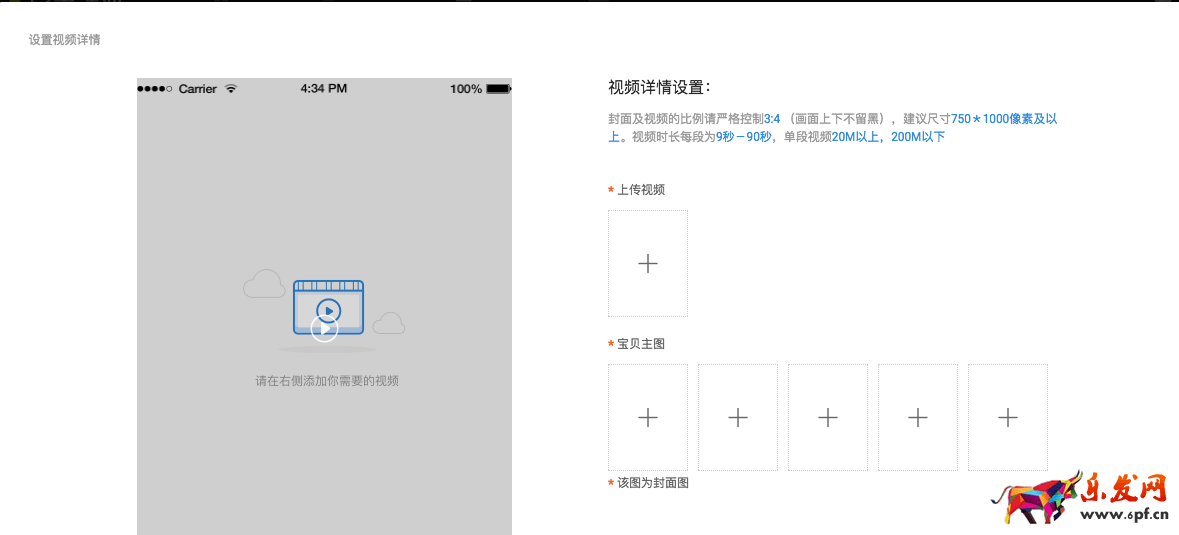The width and height of the screenshot is (1179, 535).
Task: Click the cloud icon right of video graphic
Action: point(389,323)
